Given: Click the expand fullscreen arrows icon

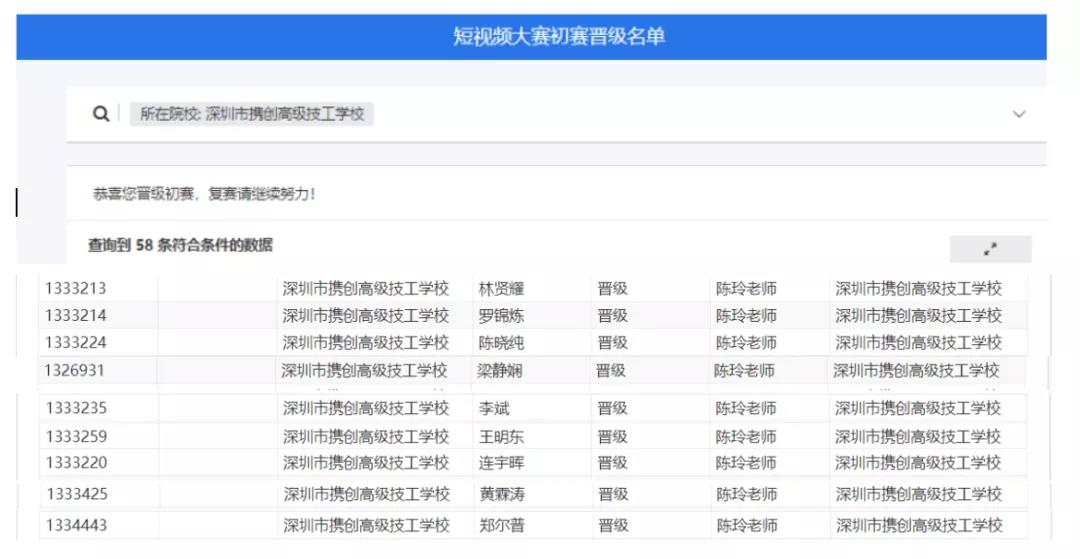Looking at the screenshot, I should click(x=990, y=249).
